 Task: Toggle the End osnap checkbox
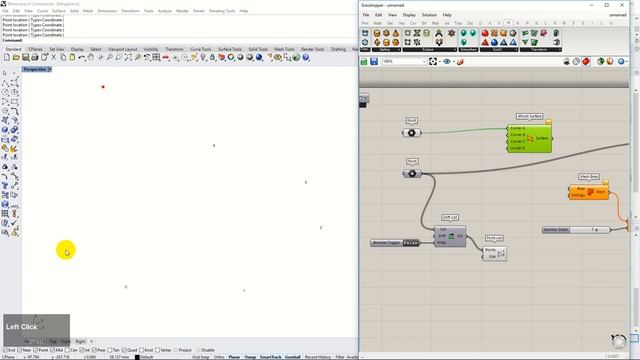(5, 350)
